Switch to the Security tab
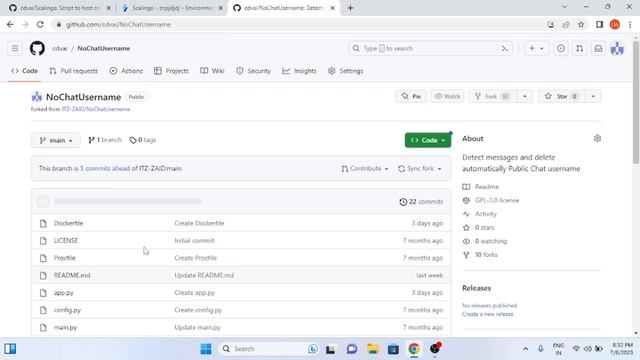This screenshot has height=360, width=640. [x=253, y=71]
